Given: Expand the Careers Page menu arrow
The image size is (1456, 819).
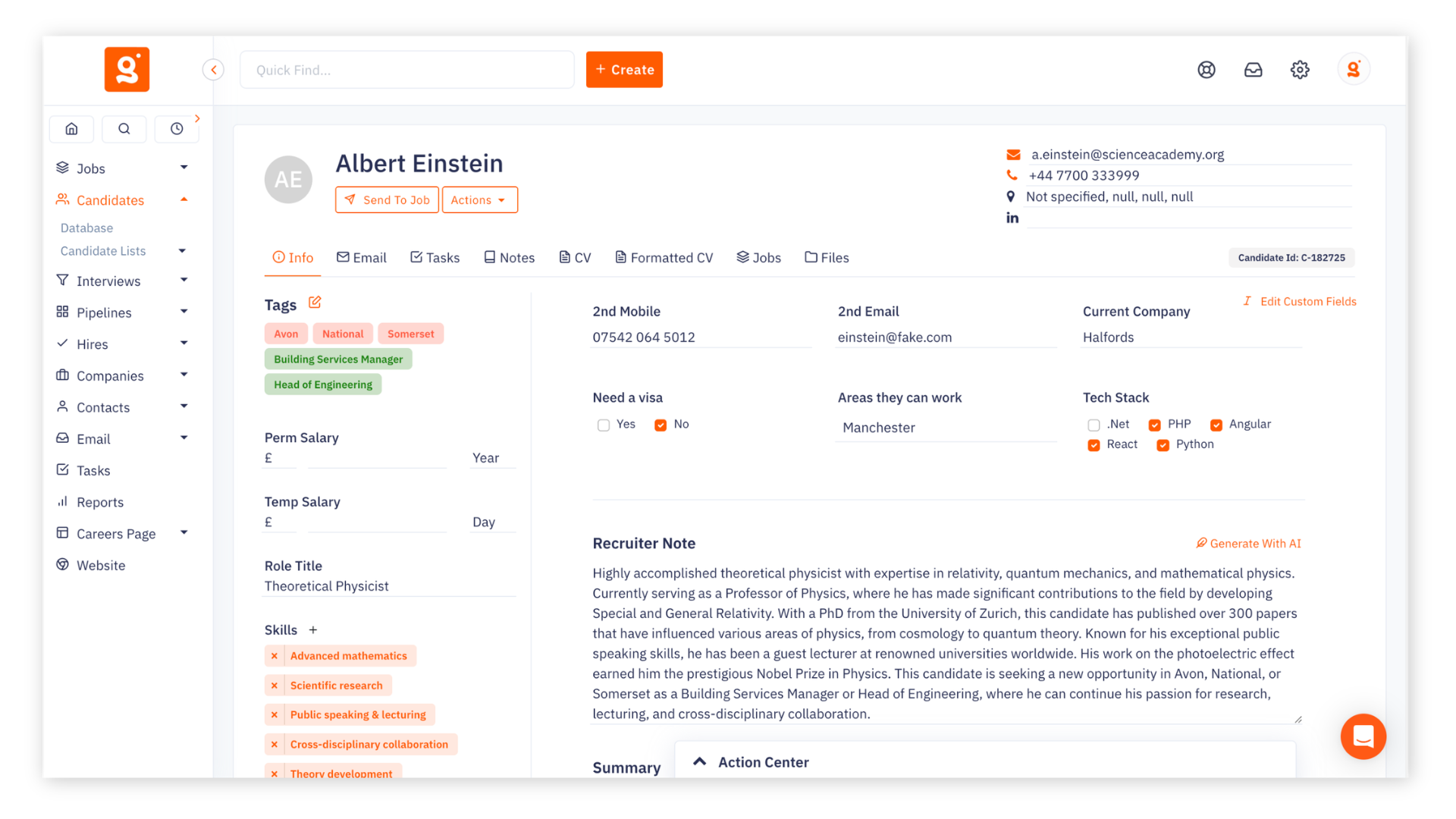Looking at the screenshot, I should (184, 533).
